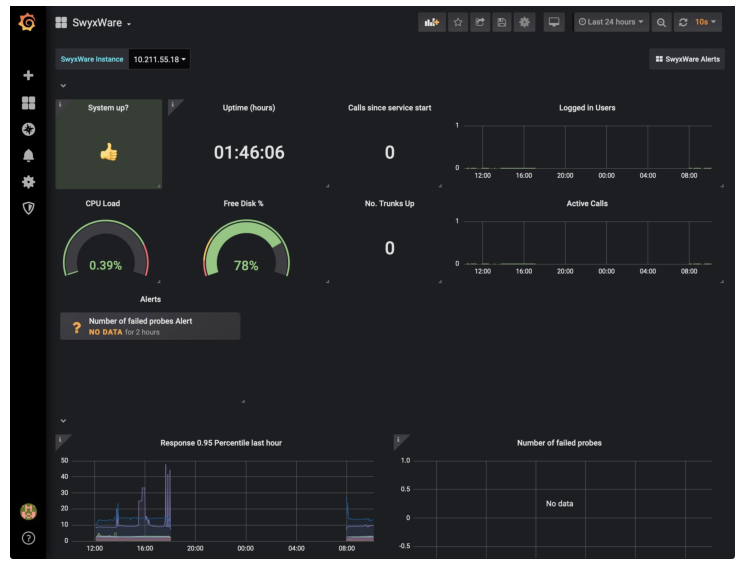The height and width of the screenshot is (567, 742).
Task: Expand the SwyxWare Instance IP dropdown
Action: 160,59
